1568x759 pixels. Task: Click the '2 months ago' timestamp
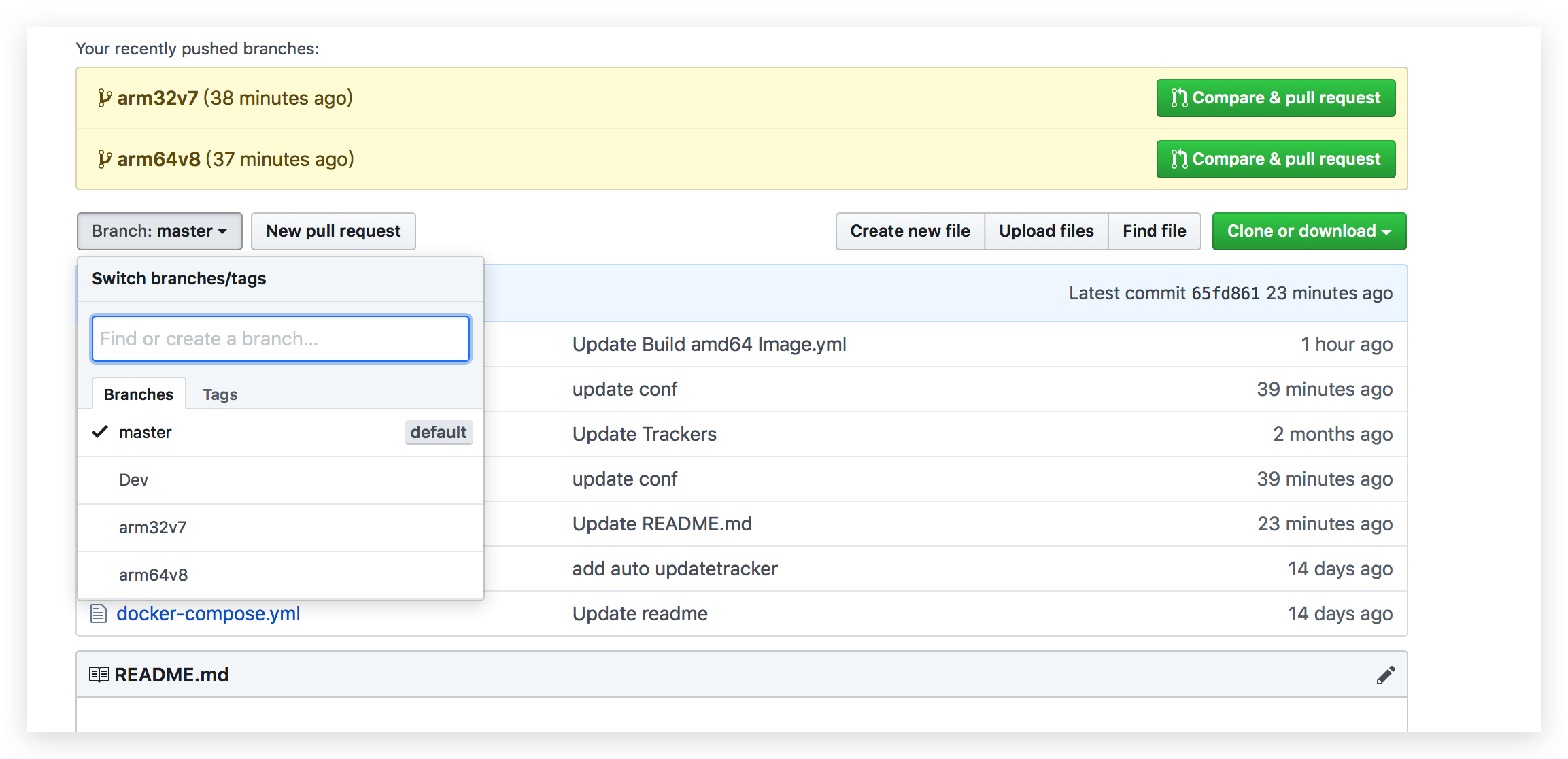tap(1333, 434)
